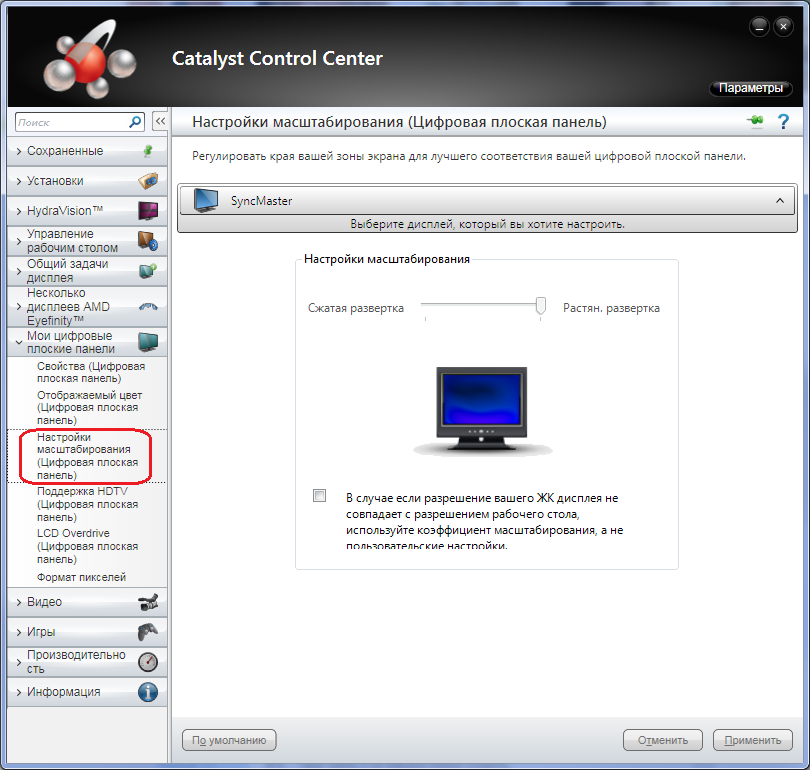Expand the Игры section

point(19,632)
